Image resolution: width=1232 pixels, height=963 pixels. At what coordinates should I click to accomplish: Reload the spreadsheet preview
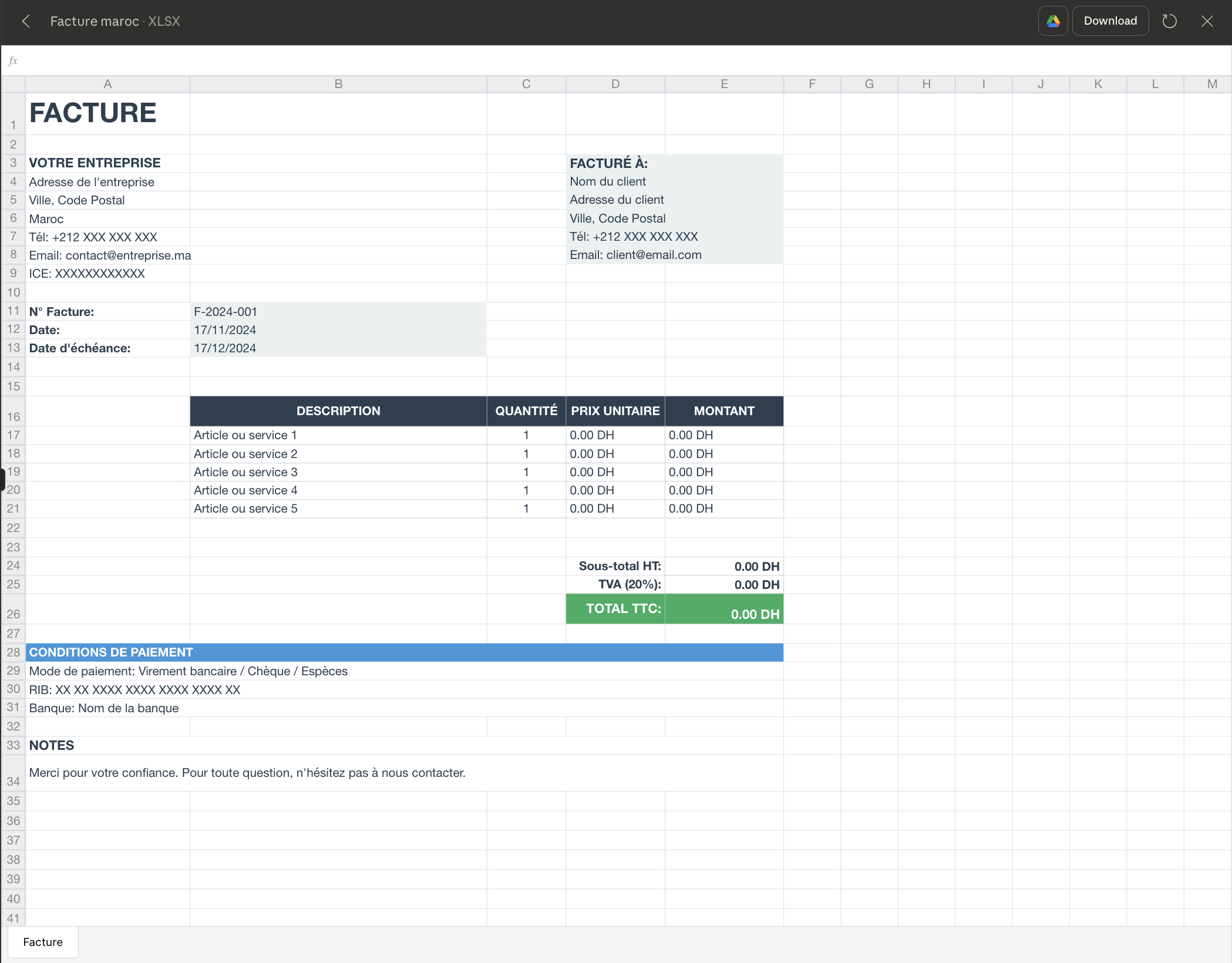point(1169,21)
